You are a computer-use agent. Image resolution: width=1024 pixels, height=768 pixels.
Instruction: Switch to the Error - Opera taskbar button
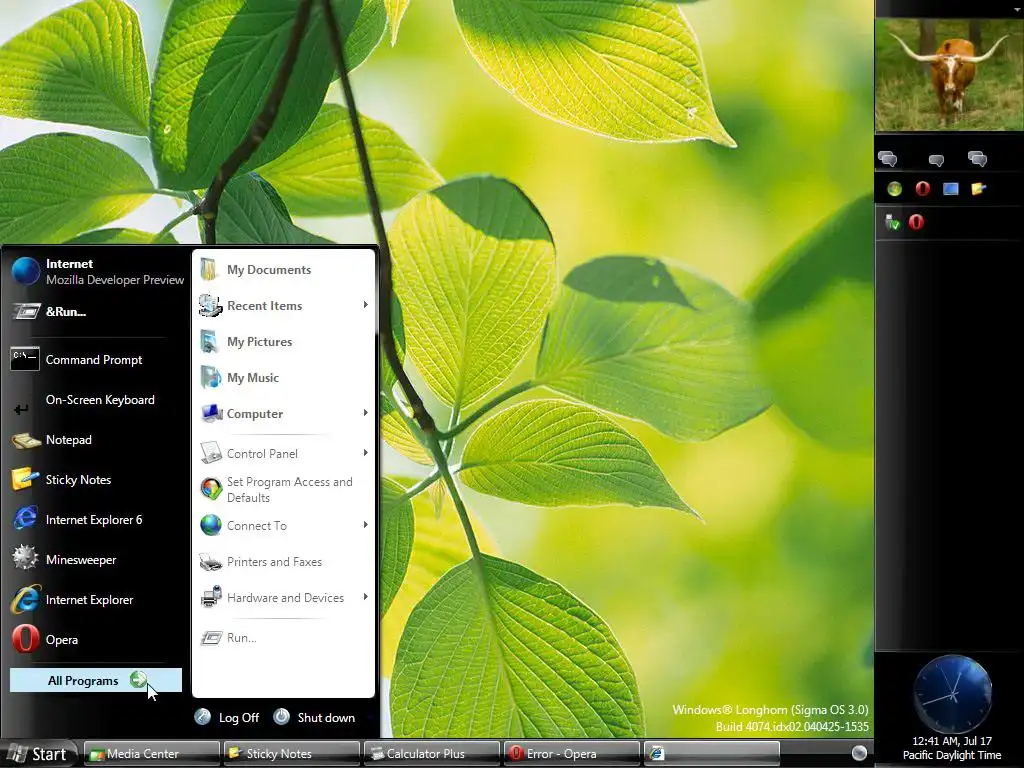click(571, 754)
